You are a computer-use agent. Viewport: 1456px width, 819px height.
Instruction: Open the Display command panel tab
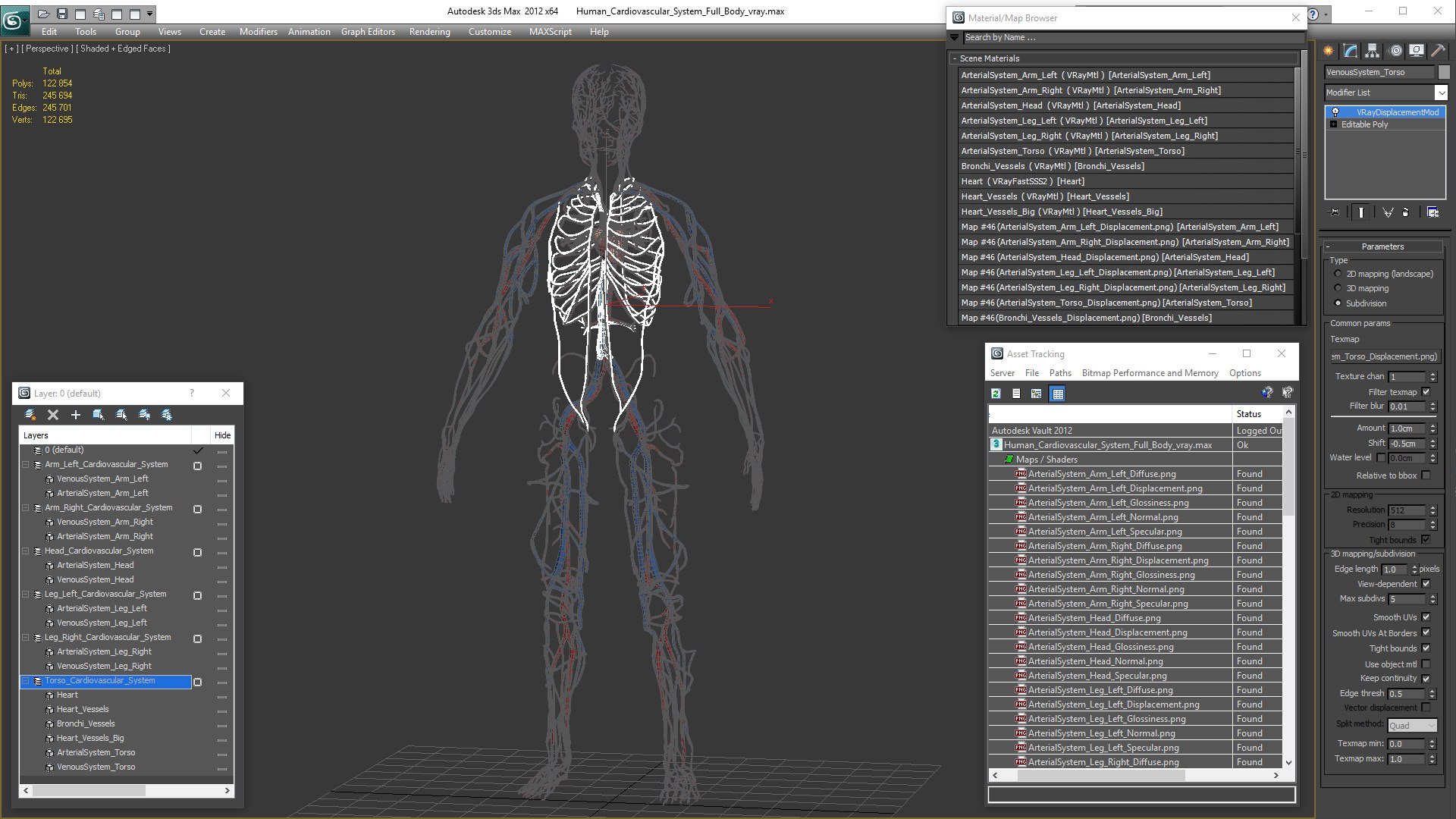[1417, 51]
